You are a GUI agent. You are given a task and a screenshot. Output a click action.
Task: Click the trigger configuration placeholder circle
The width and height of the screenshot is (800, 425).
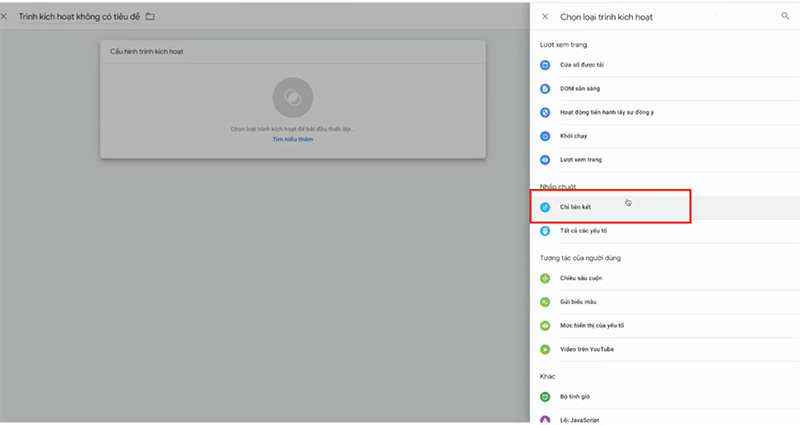(293, 97)
